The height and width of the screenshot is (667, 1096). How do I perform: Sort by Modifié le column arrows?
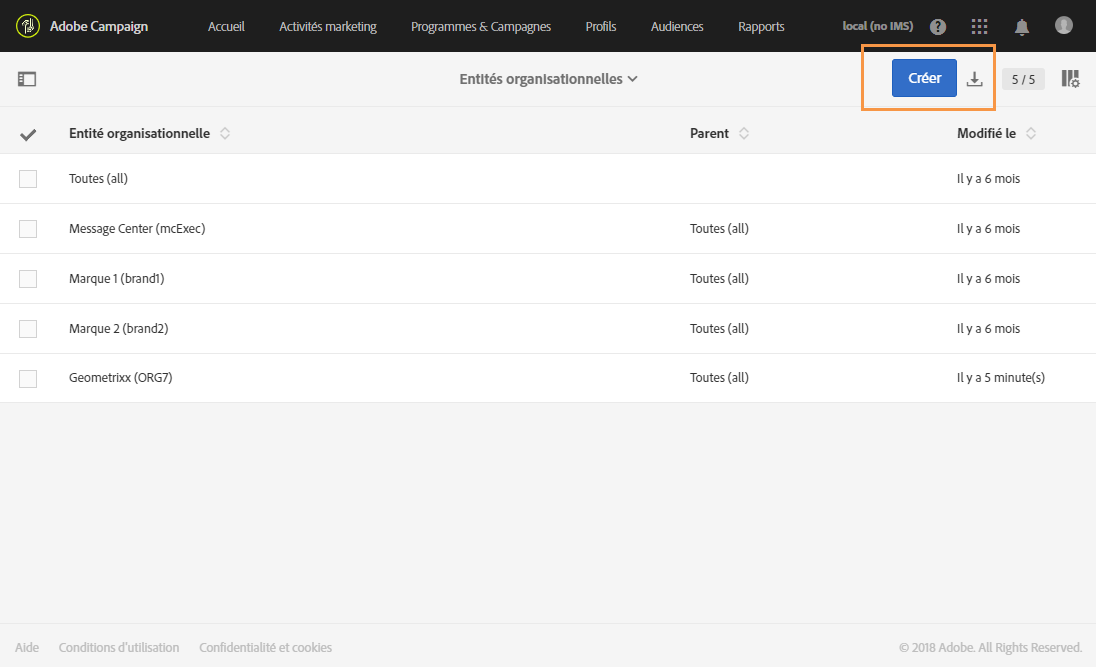pyautogui.click(x=1031, y=133)
